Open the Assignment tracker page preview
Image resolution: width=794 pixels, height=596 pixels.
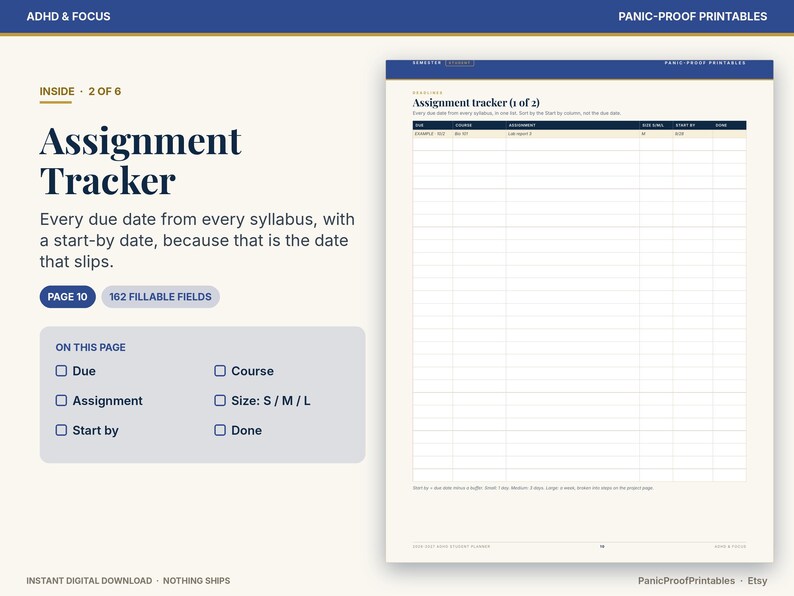tap(579, 311)
